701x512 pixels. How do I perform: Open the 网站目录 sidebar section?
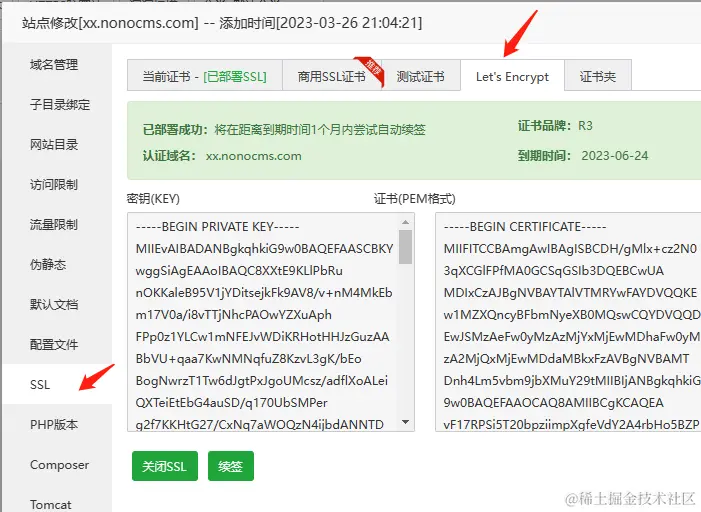pos(54,144)
